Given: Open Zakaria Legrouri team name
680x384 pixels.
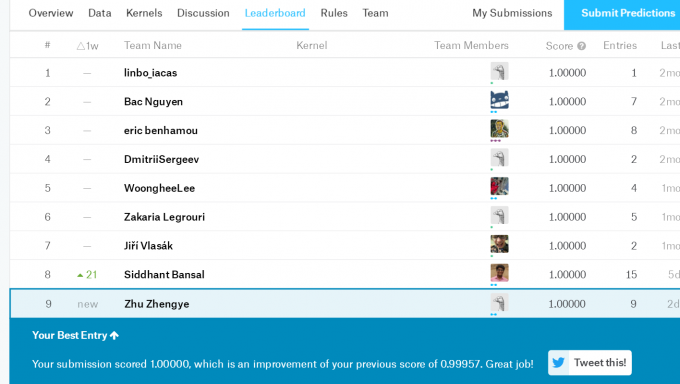Looking at the screenshot, I should click(164, 217).
